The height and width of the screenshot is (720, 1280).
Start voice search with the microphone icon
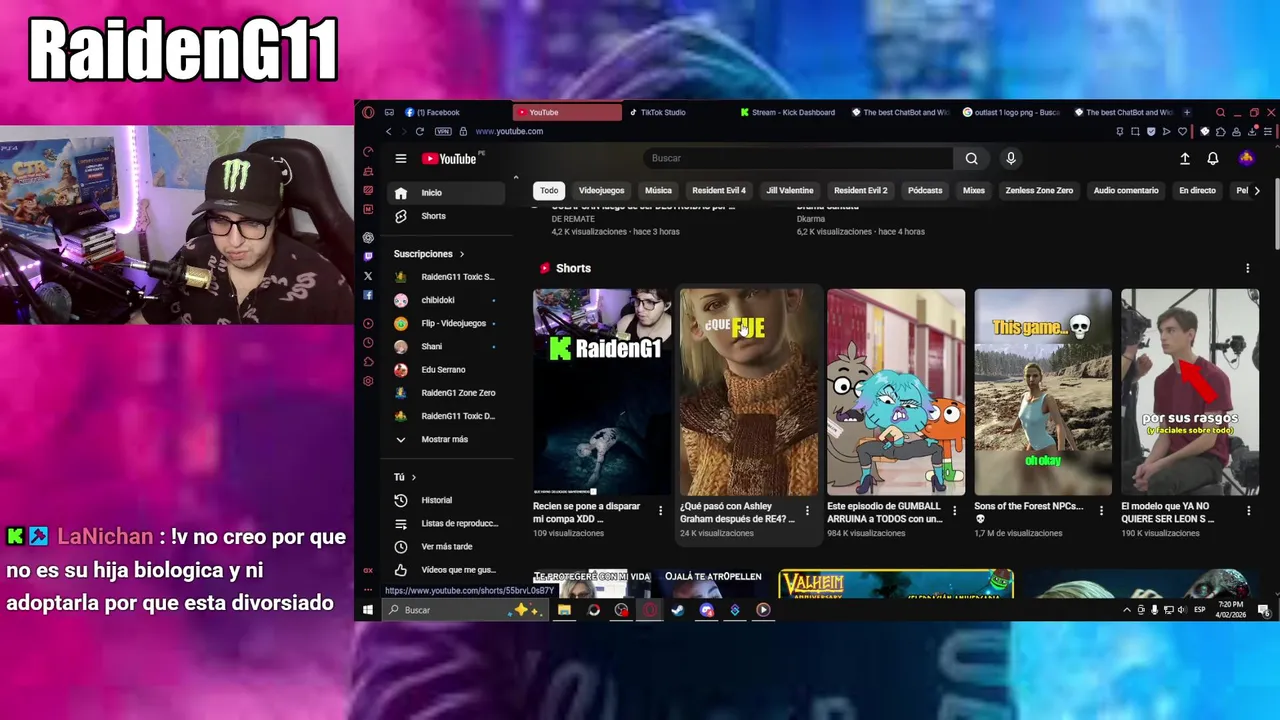point(1011,158)
